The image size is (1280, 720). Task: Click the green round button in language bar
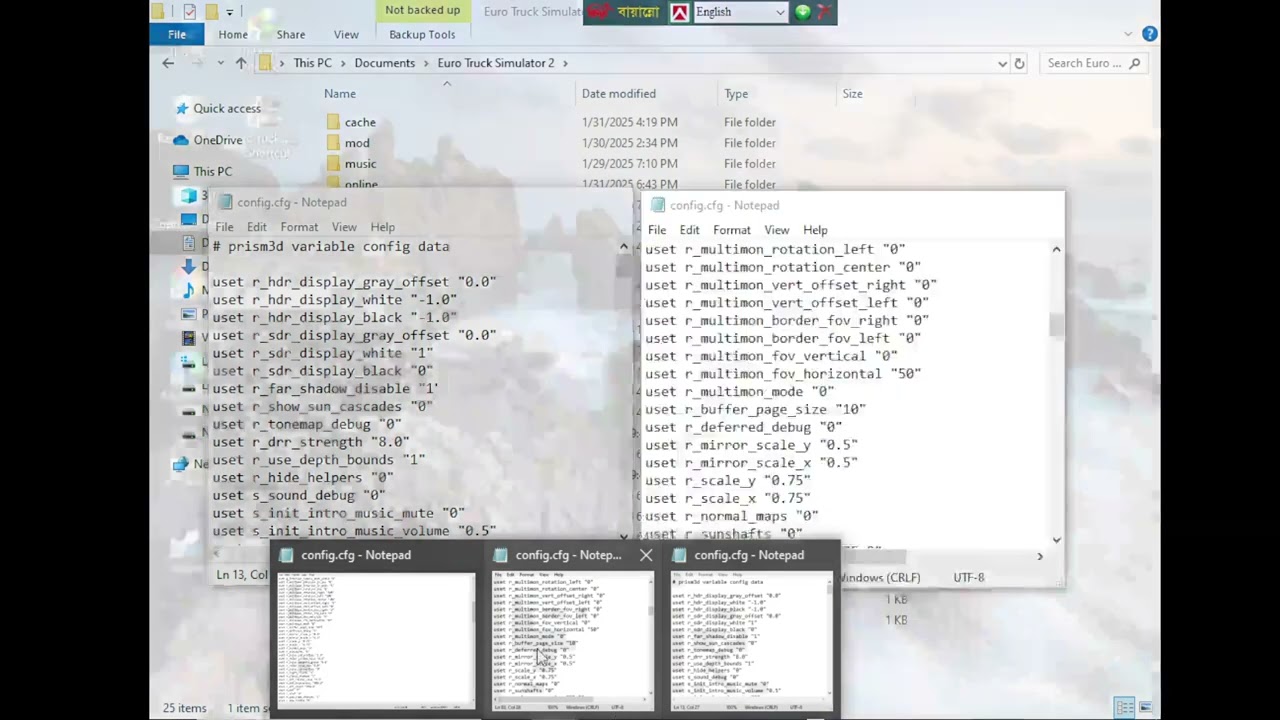[803, 12]
